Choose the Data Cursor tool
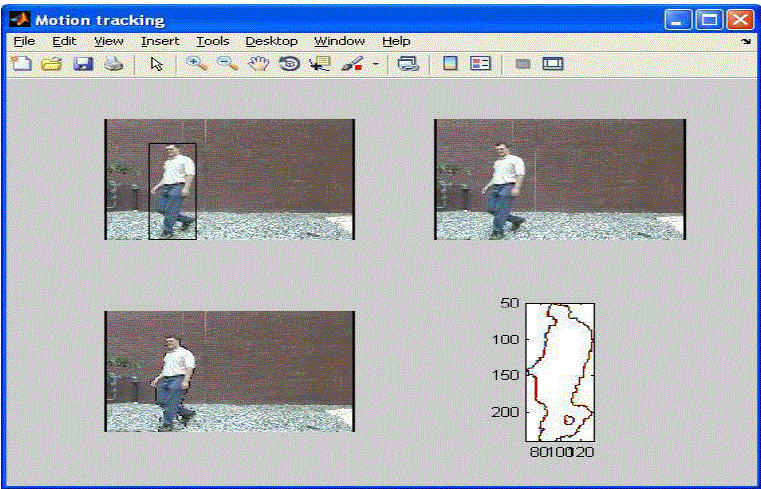This screenshot has height=489, width=761. click(320, 64)
